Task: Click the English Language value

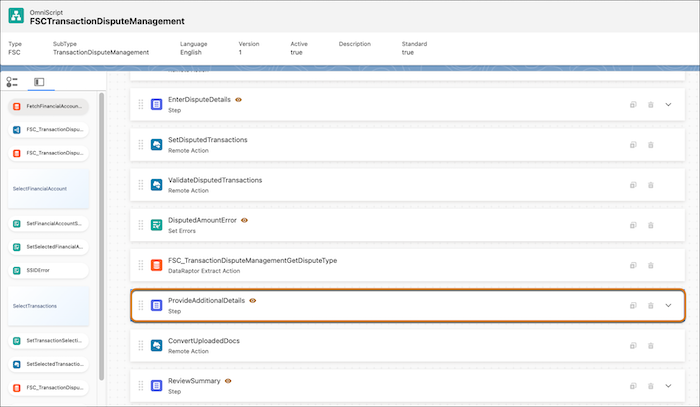Action: 191,52
